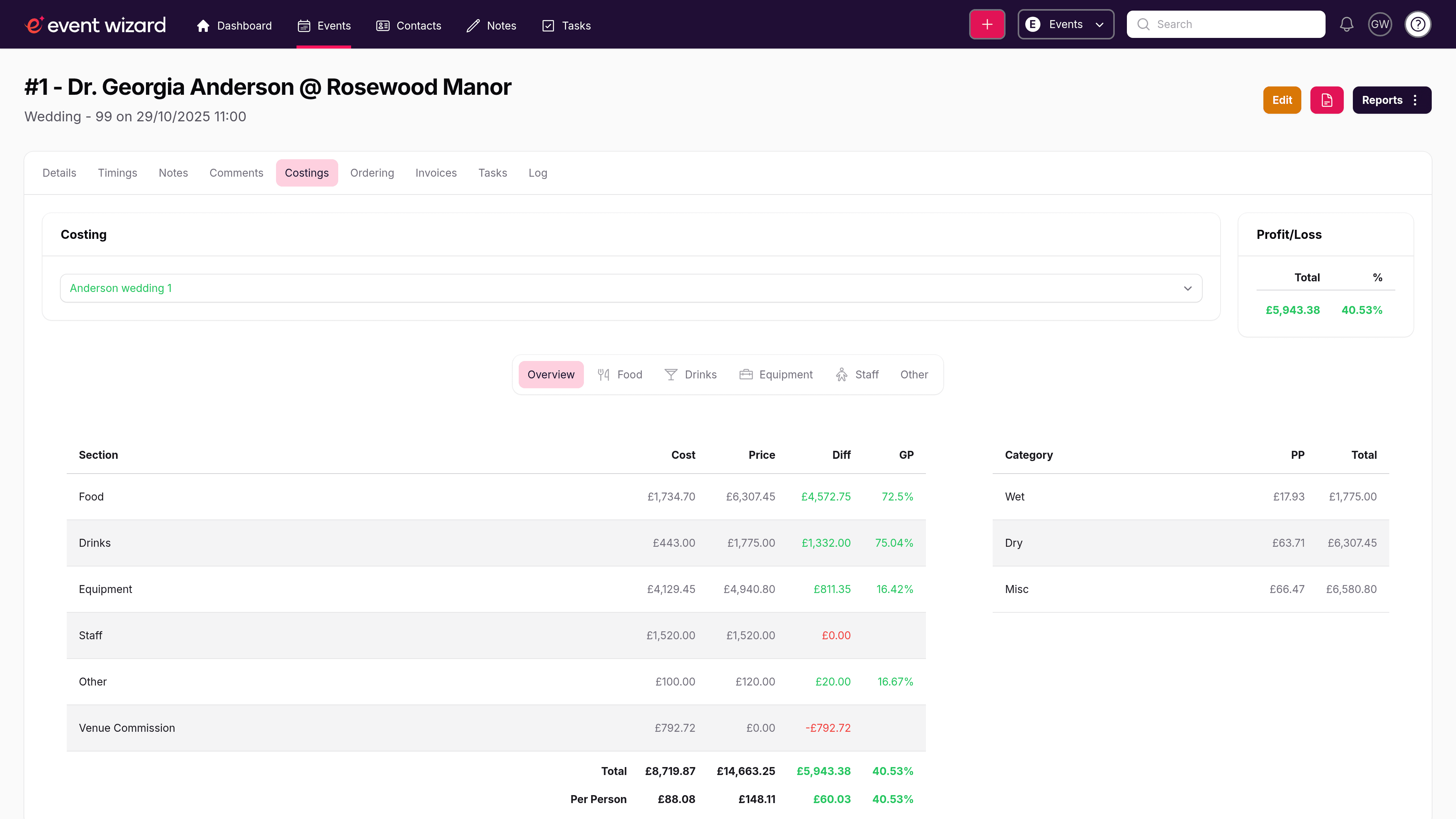Image resolution: width=1456 pixels, height=819 pixels.
Task: Click the Tasks checkmark icon
Action: (x=548, y=25)
